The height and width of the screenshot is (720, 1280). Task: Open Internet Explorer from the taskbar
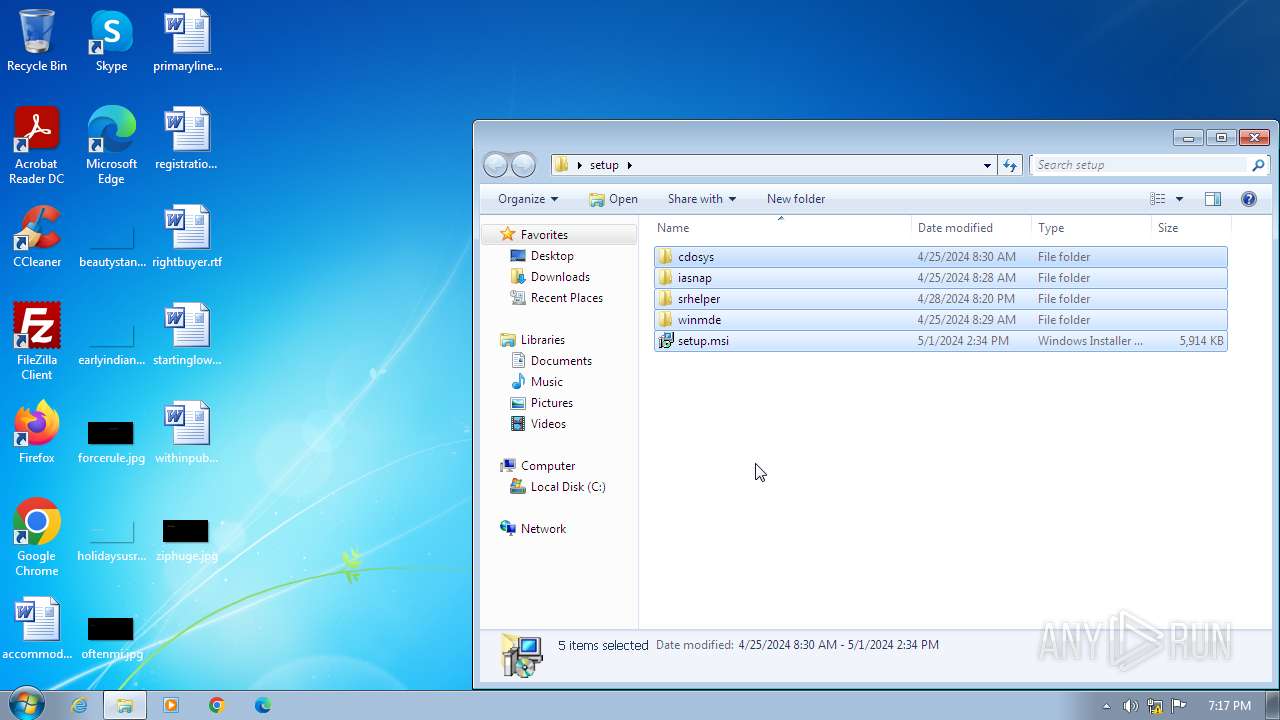pos(79,705)
